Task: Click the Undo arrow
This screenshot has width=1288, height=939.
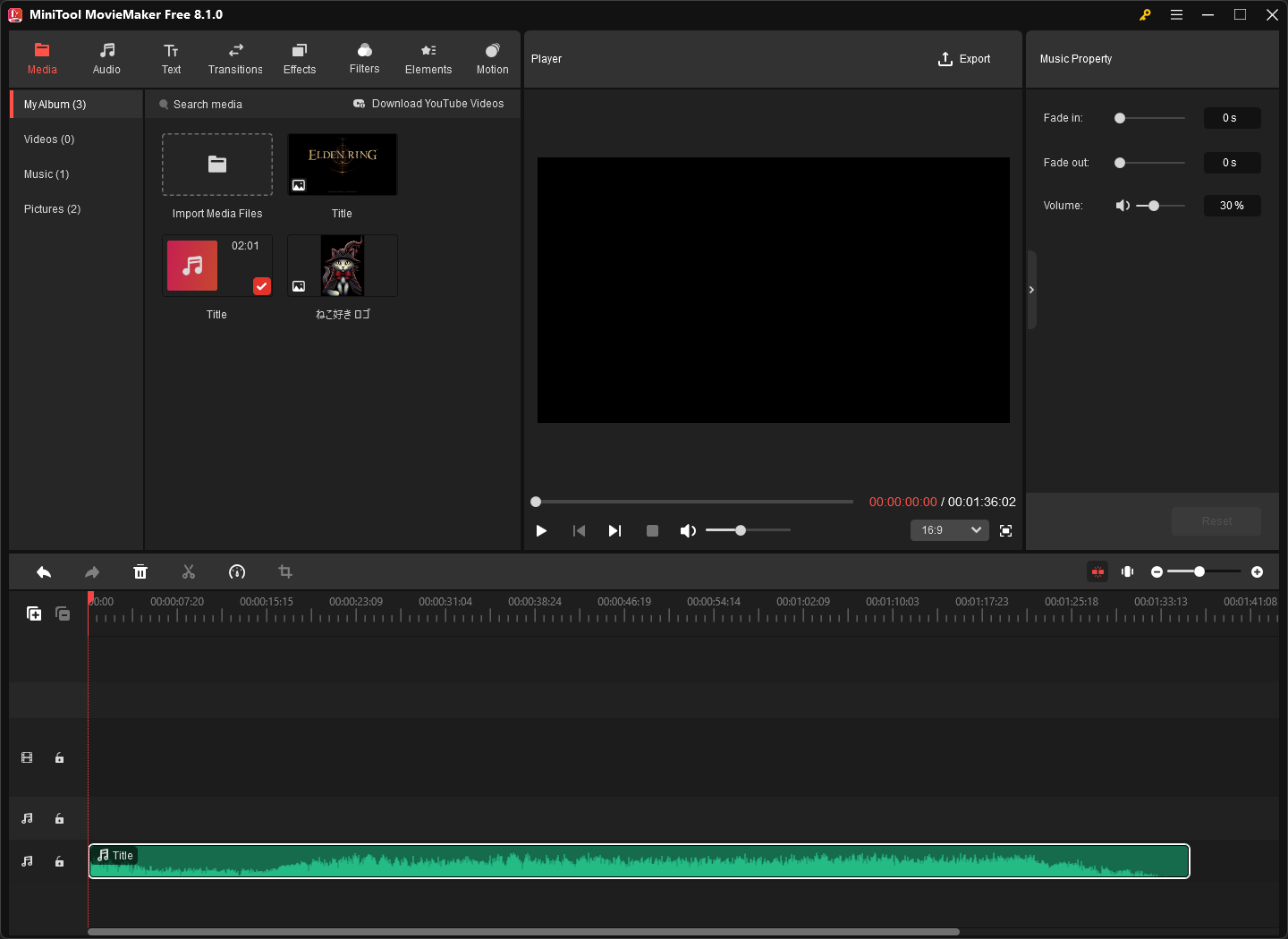Action: [44, 572]
